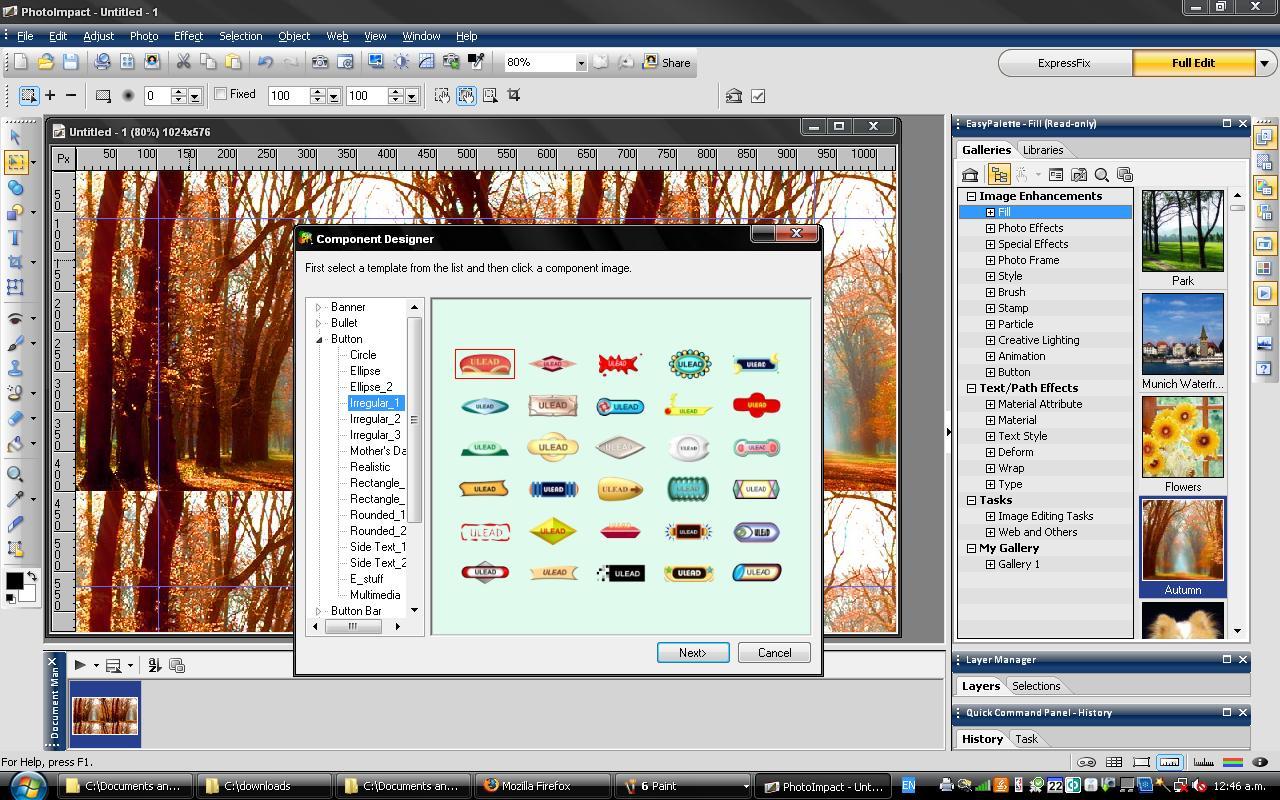The height and width of the screenshot is (800, 1280).
Task: Click the help question mark panel icon
Action: pos(1264,369)
